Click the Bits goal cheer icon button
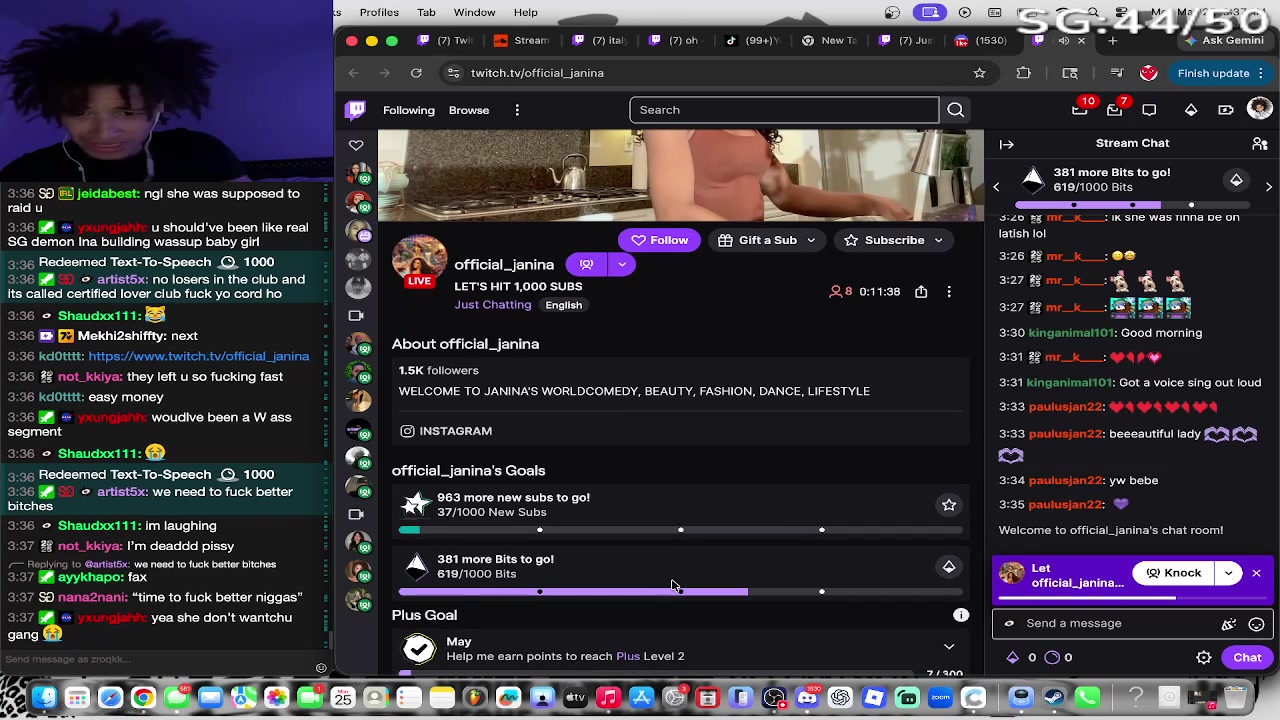 [x=949, y=567]
